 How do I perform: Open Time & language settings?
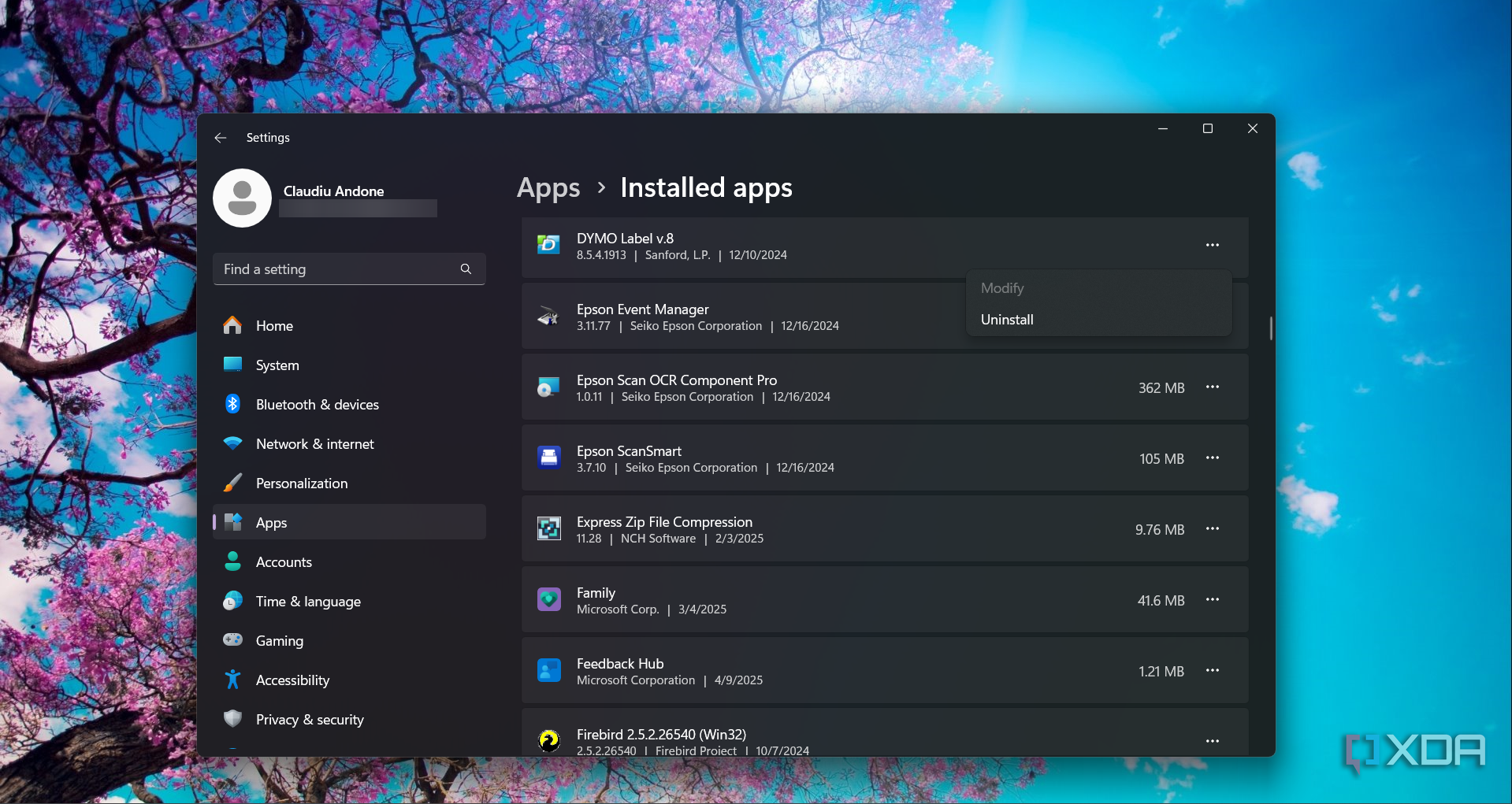point(349,602)
